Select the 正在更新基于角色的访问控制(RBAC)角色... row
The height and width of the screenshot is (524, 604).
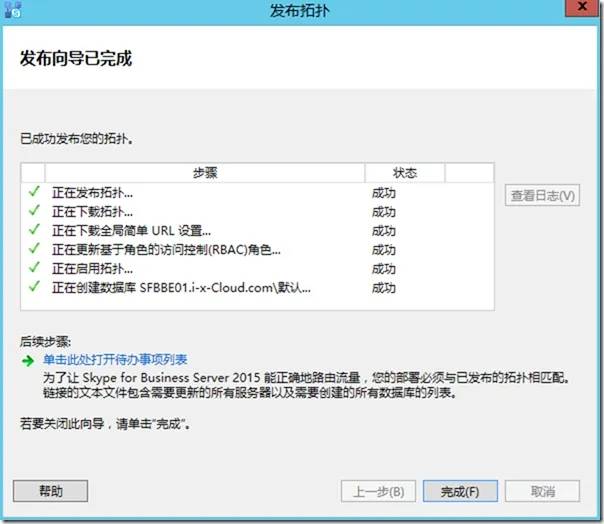pyautogui.click(x=257, y=250)
